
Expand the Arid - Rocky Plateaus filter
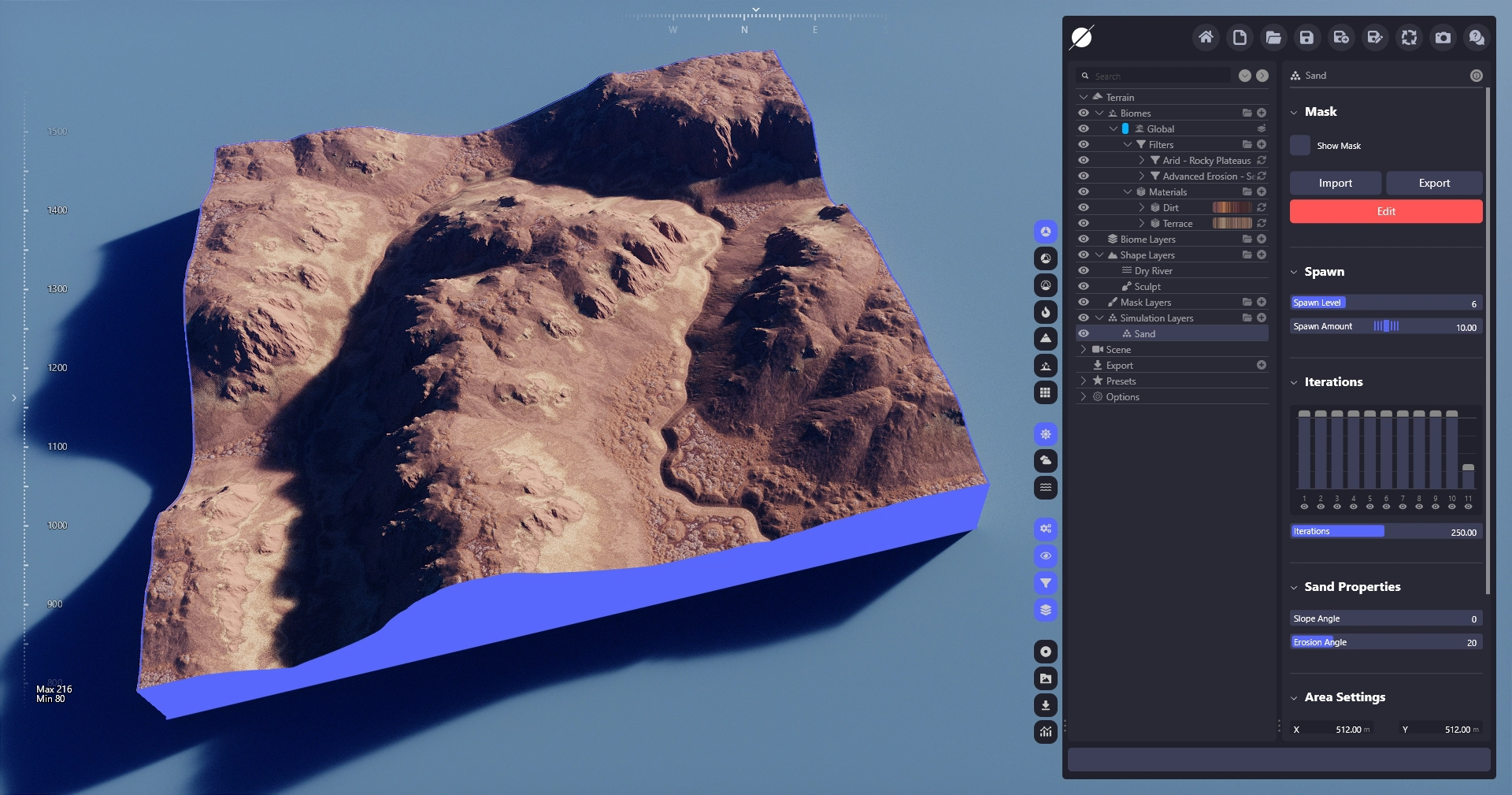(1142, 160)
